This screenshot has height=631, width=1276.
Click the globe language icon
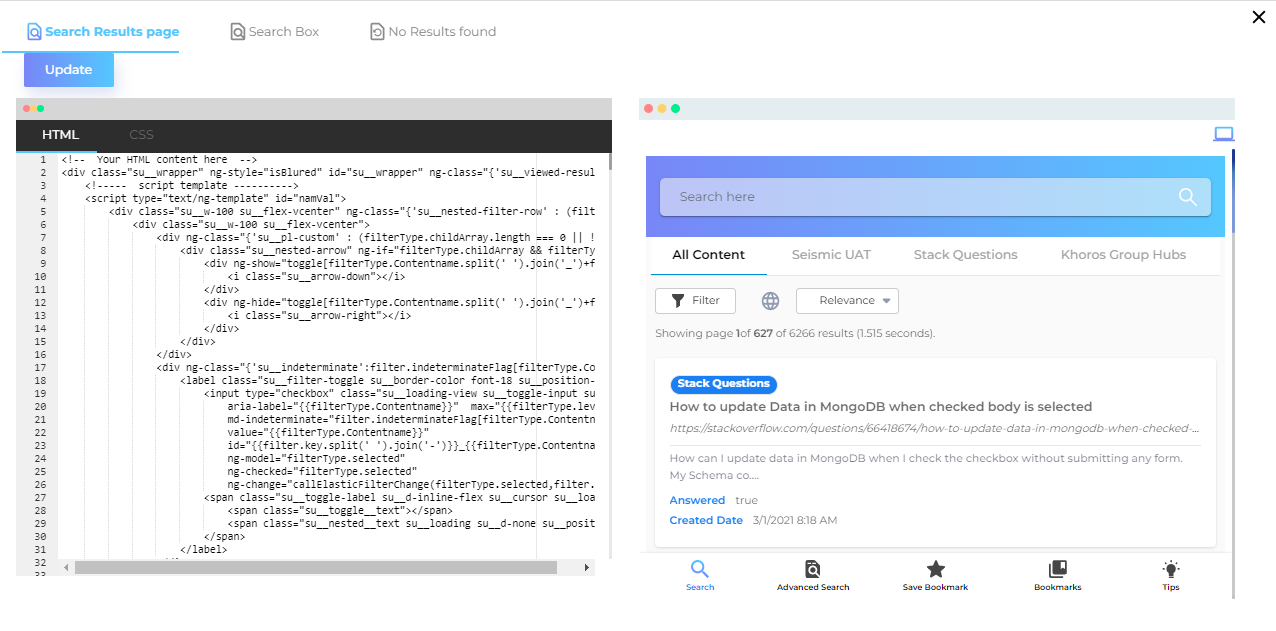coord(770,301)
